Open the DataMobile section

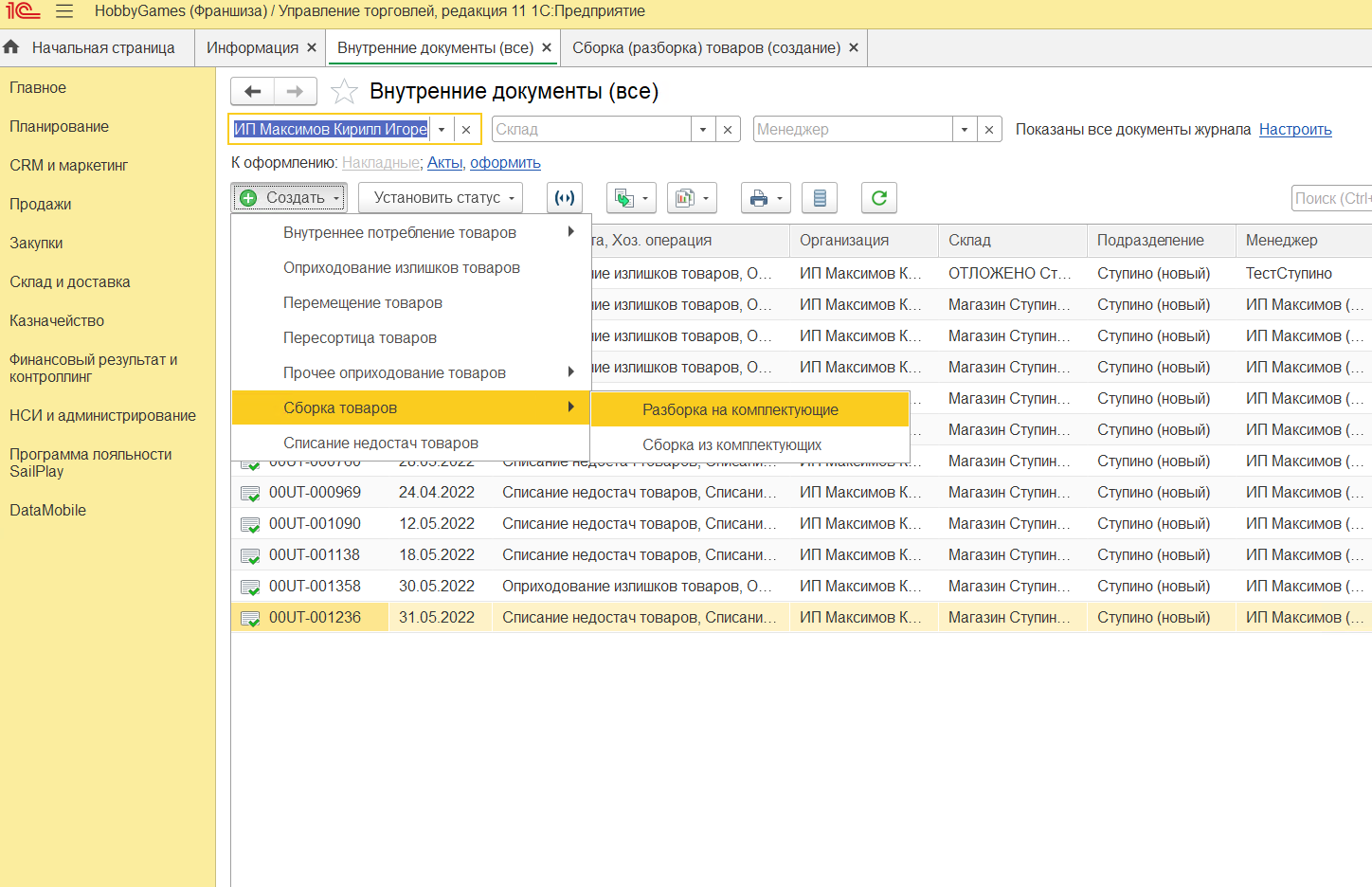(47, 510)
